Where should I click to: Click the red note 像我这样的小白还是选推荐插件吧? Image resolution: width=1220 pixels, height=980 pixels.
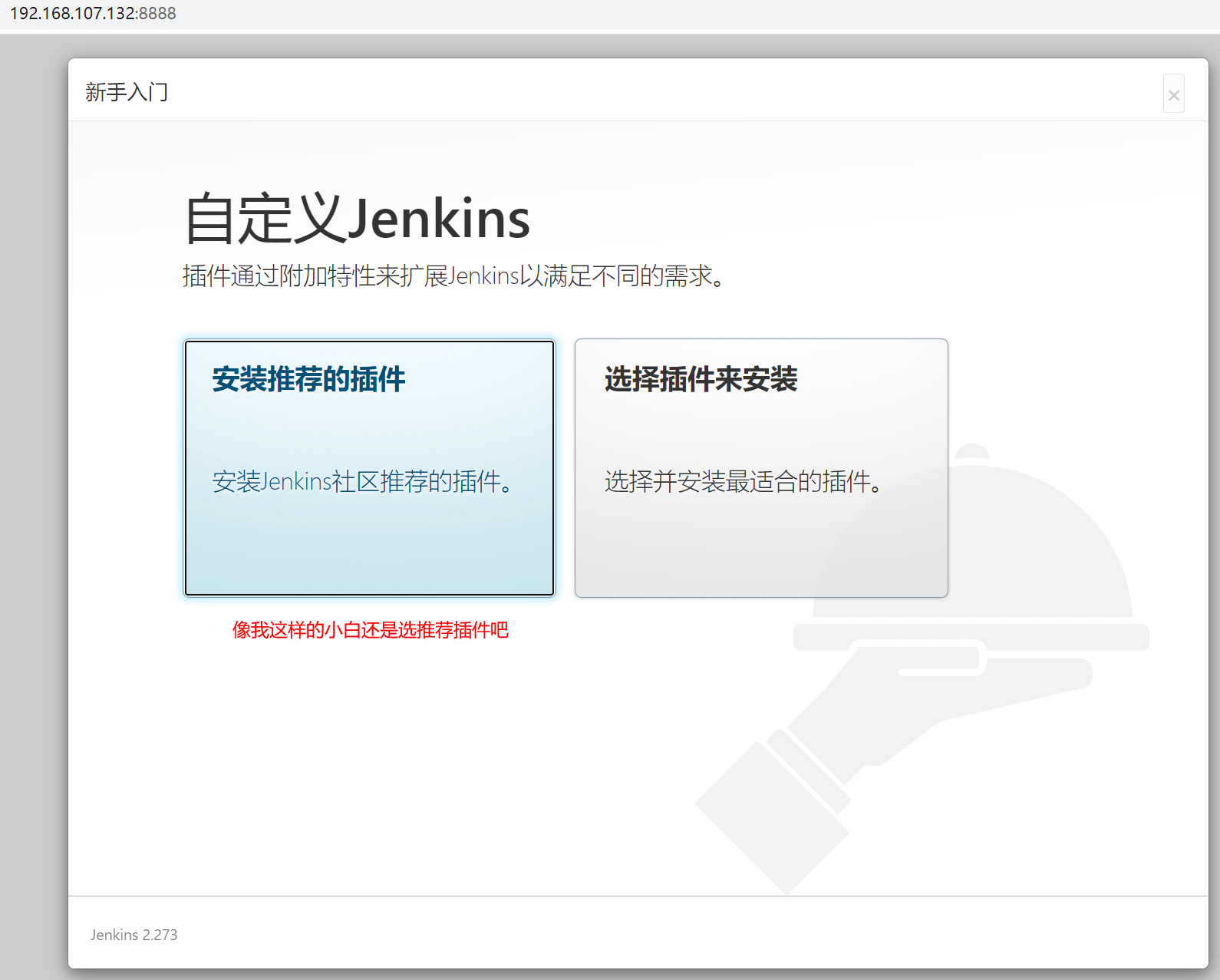371,630
